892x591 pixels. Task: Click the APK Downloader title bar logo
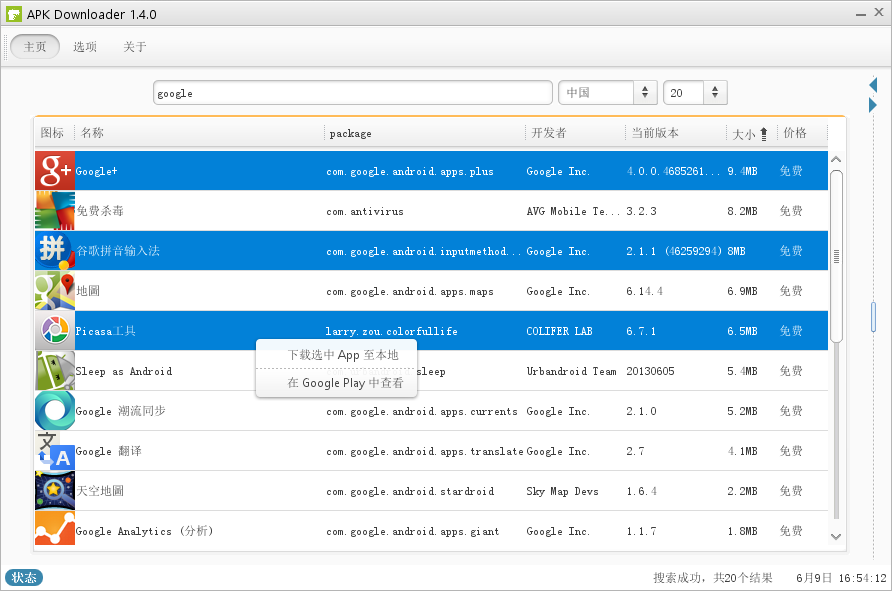14,14
